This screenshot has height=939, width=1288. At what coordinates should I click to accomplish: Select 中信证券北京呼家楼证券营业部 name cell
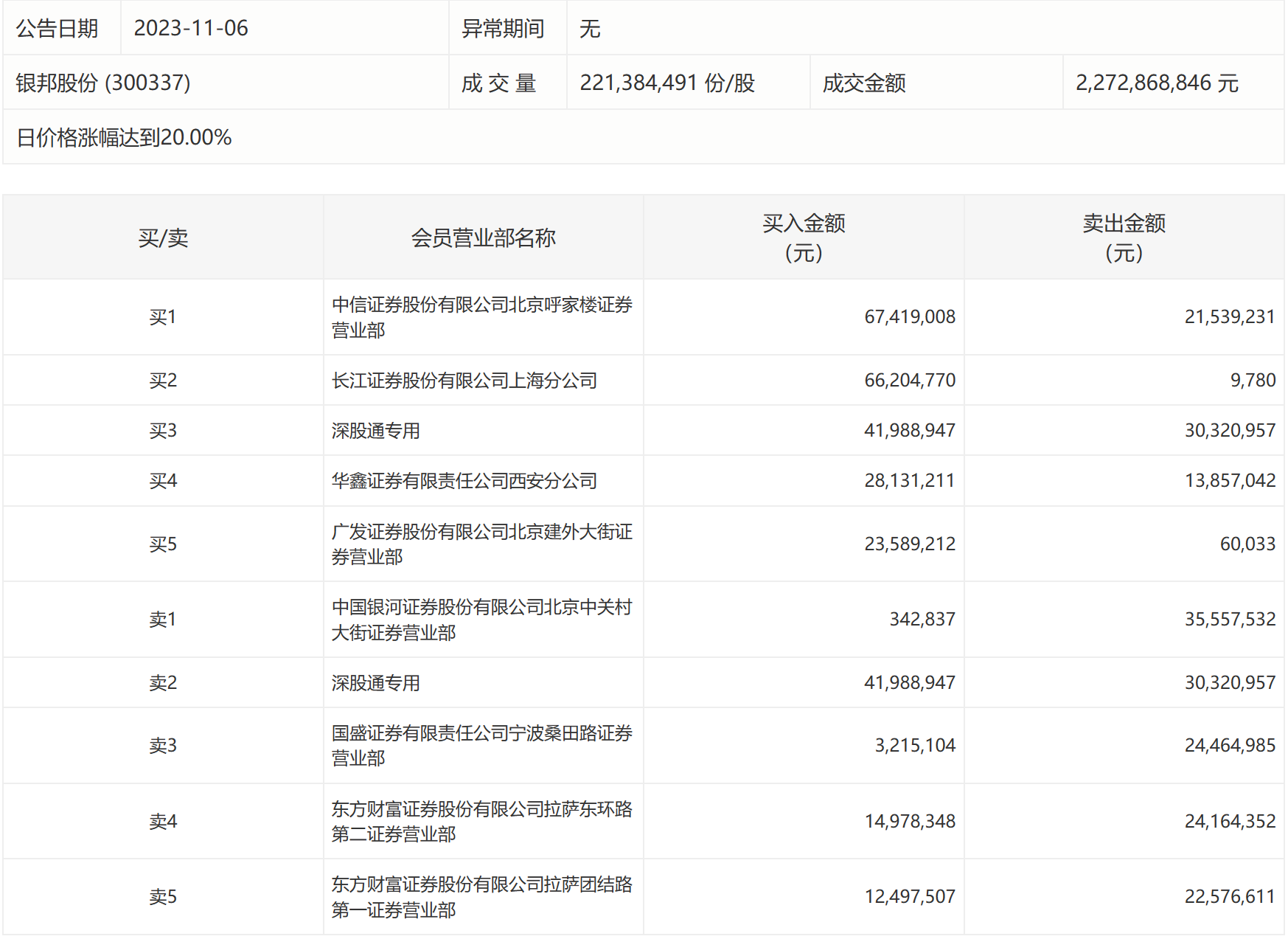[482, 317]
